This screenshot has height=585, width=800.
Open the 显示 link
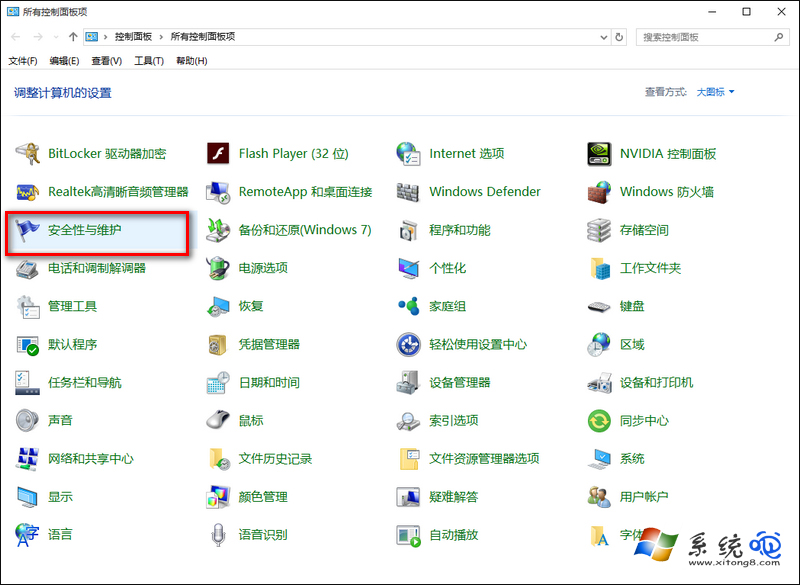60,497
